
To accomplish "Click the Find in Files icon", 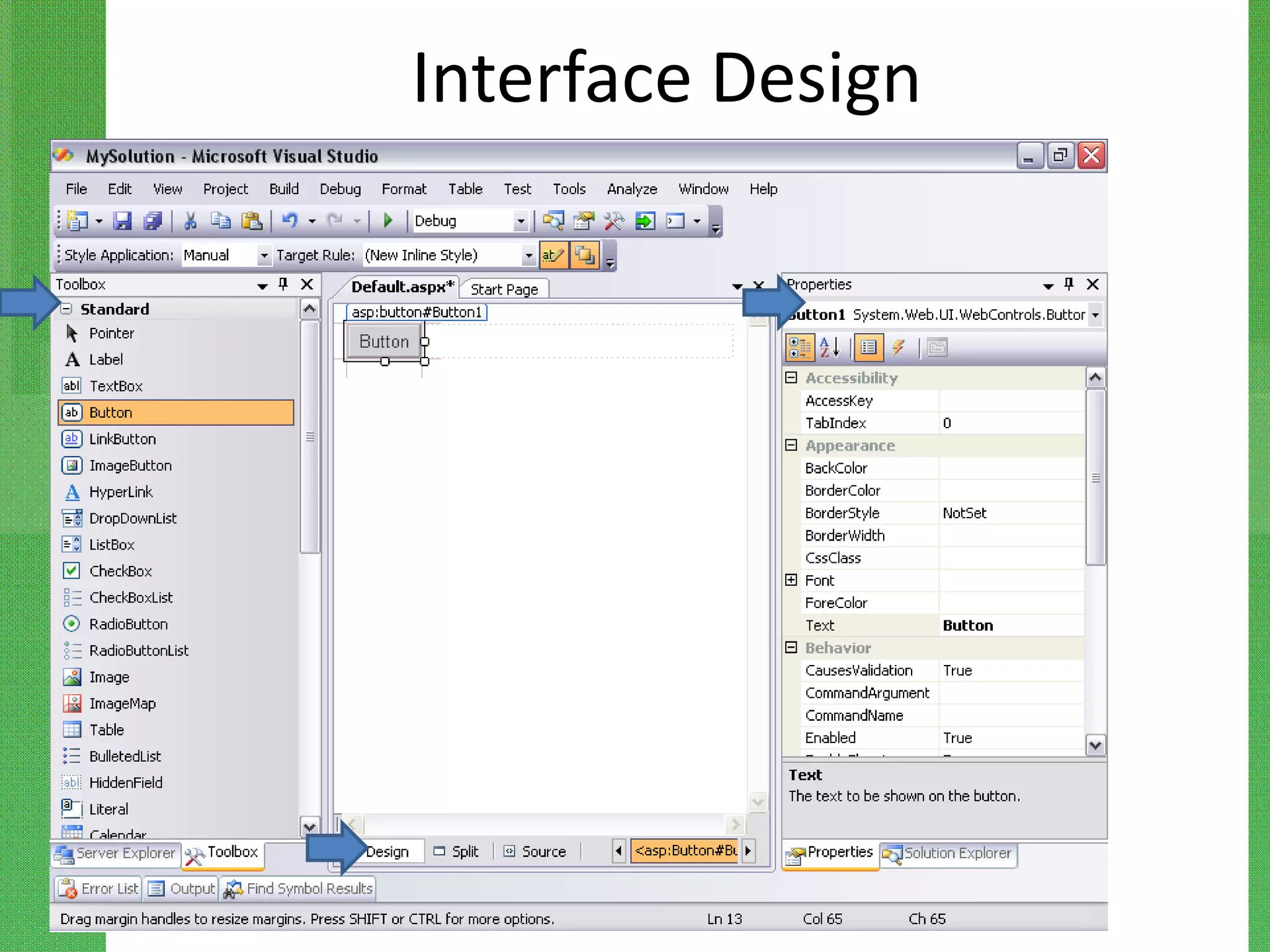I will tap(553, 221).
